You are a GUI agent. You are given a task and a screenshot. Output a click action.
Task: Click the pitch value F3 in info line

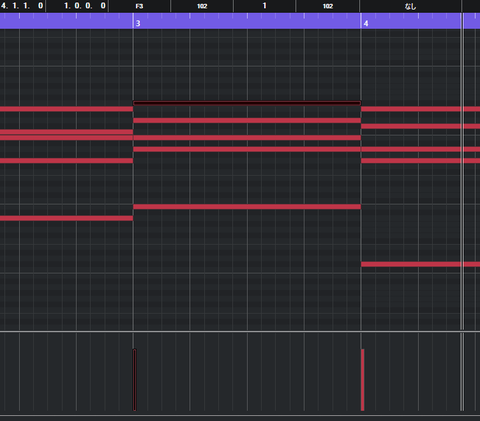[139, 6]
